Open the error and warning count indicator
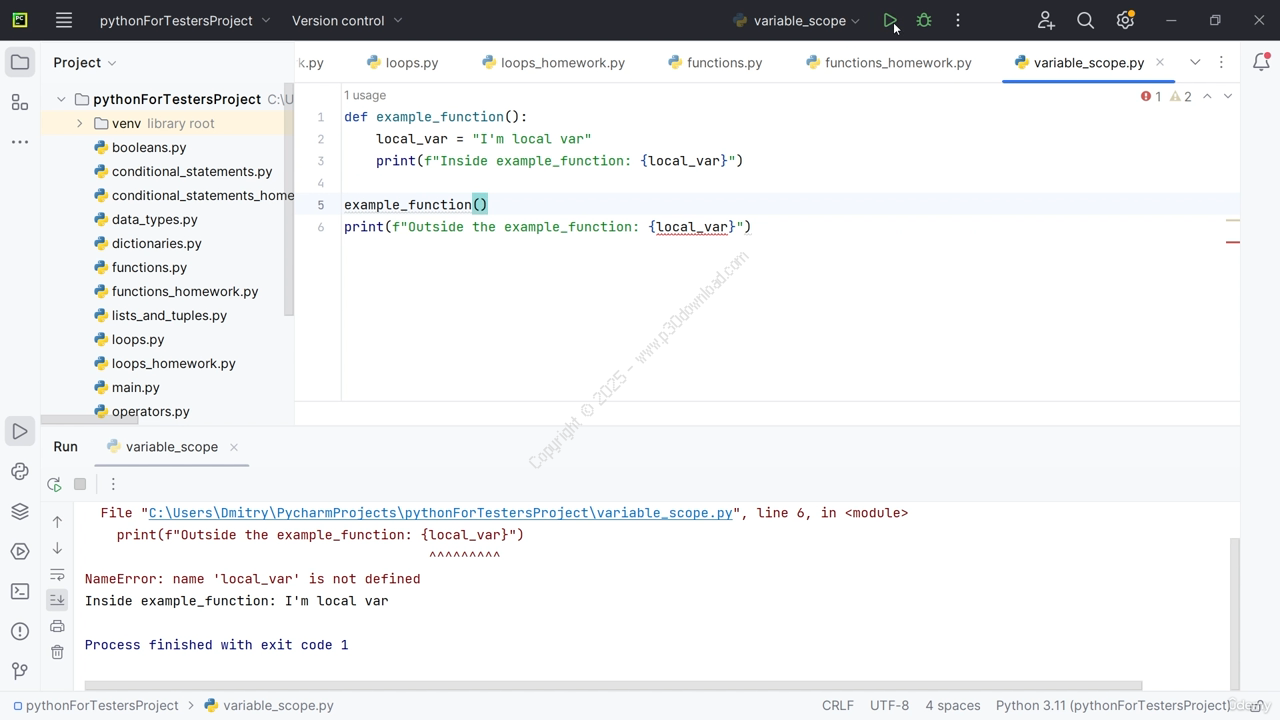The image size is (1280, 720). 1166,97
